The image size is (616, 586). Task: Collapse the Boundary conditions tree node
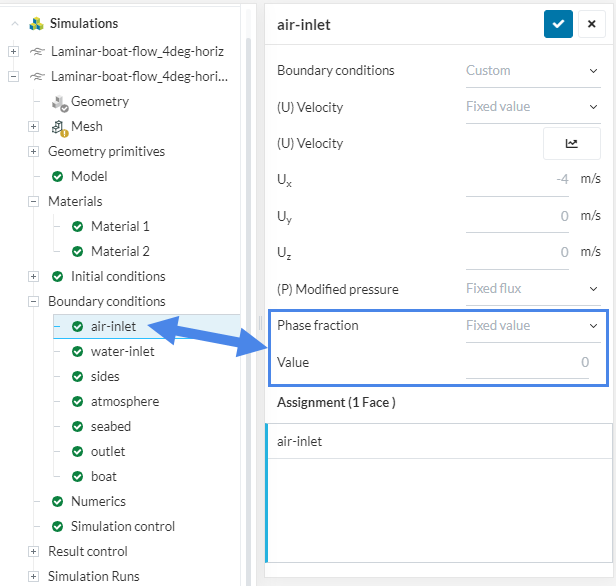pos(34,302)
